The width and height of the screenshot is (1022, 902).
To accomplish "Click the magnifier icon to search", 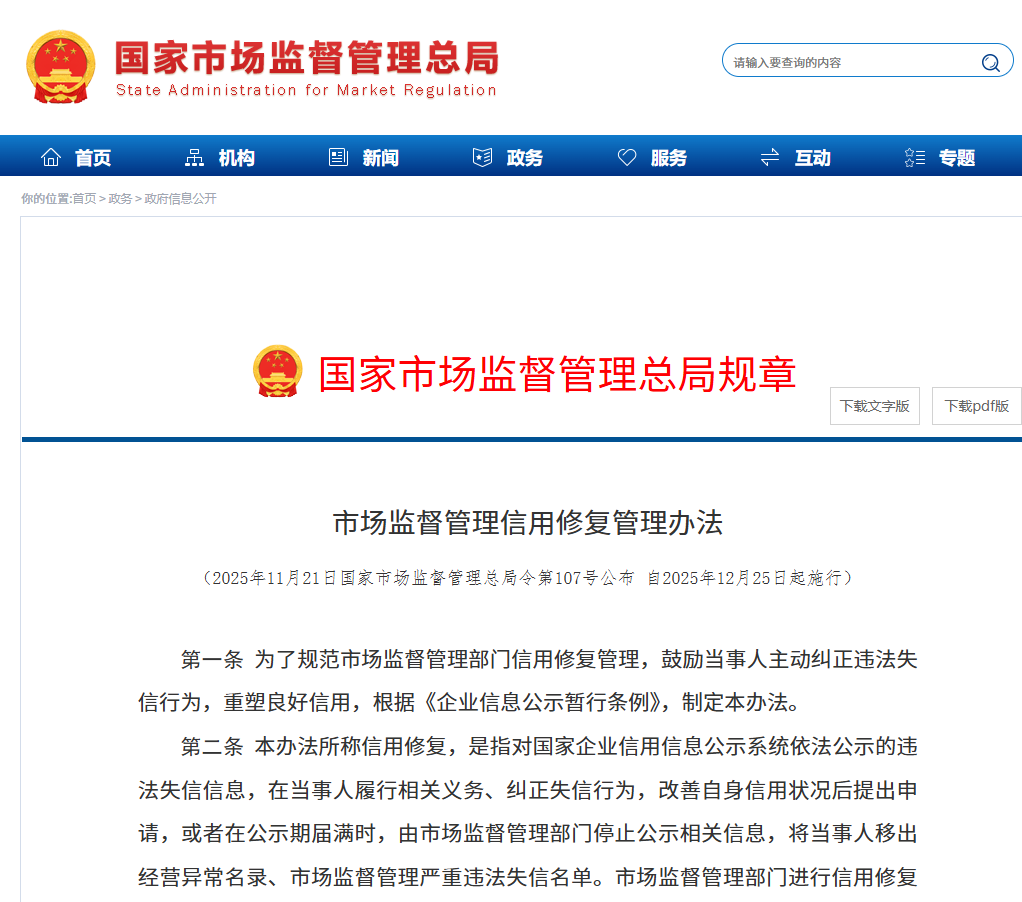I will 991,60.
